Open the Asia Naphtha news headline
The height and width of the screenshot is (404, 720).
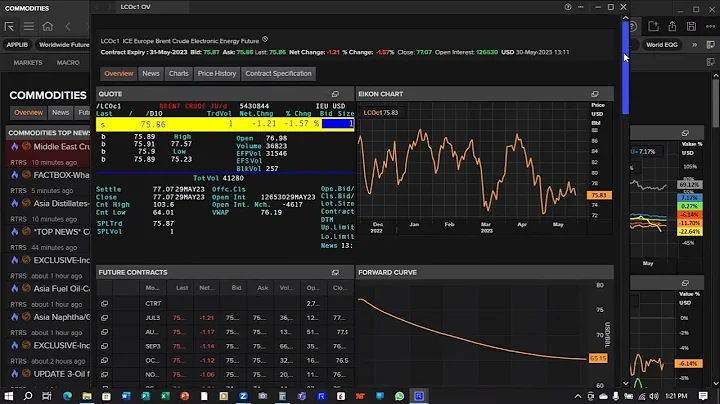(x=62, y=317)
